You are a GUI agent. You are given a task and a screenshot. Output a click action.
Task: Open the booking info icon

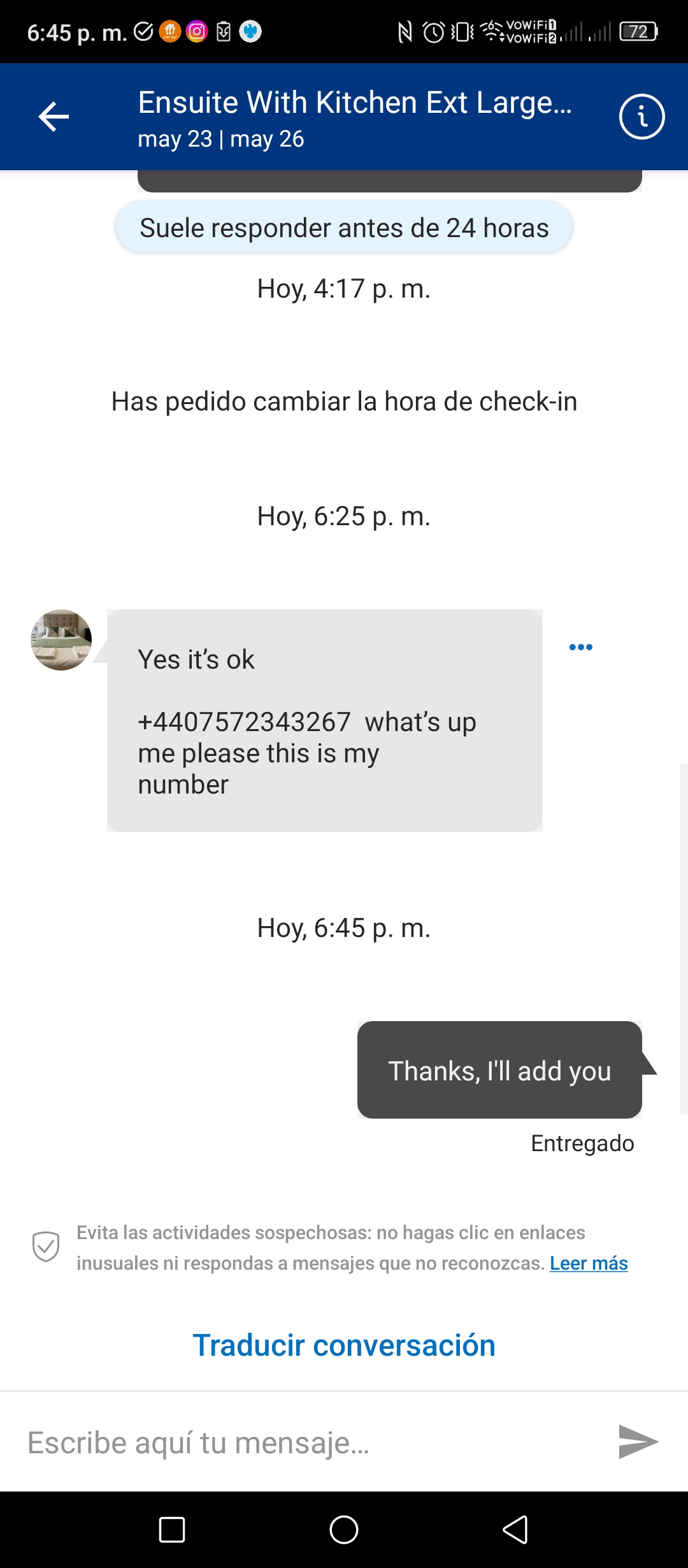coord(641,117)
